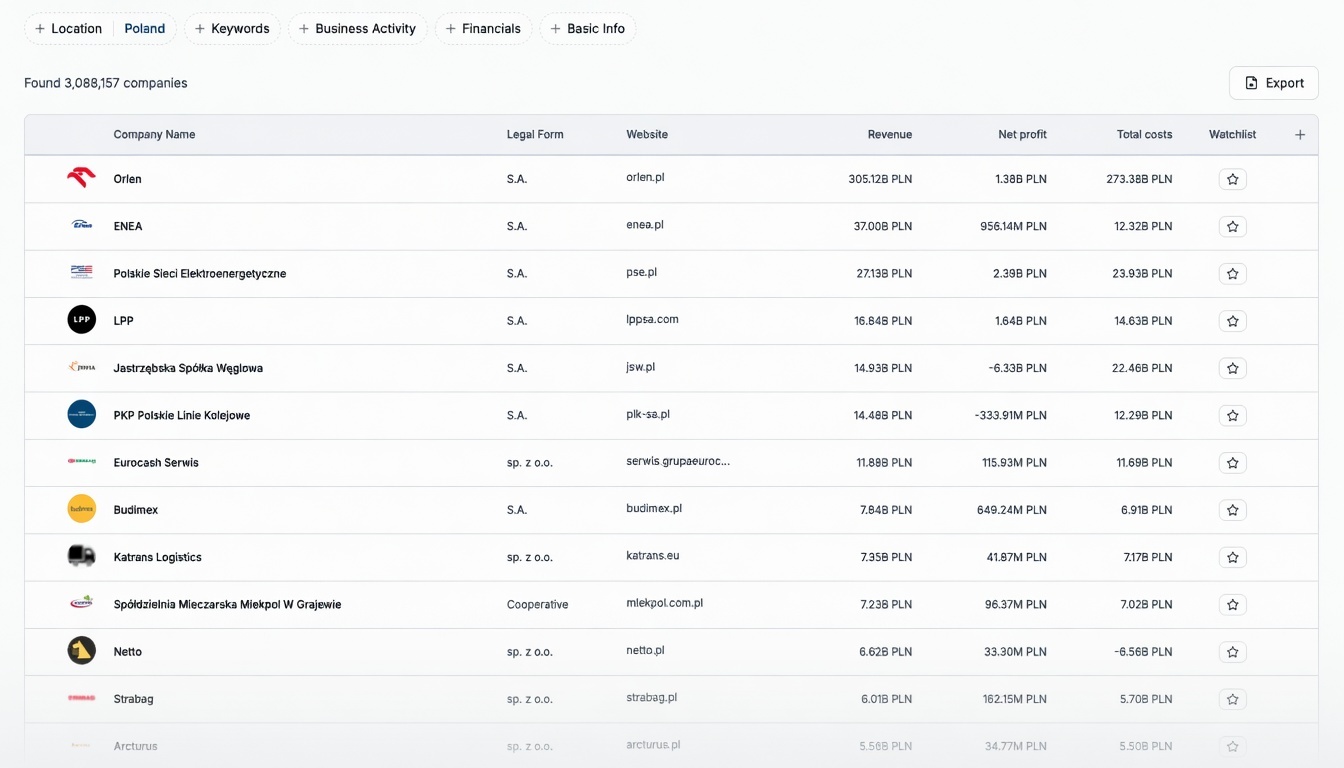Open the Basic Info filter
This screenshot has height=768, width=1344.
pos(588,29)
